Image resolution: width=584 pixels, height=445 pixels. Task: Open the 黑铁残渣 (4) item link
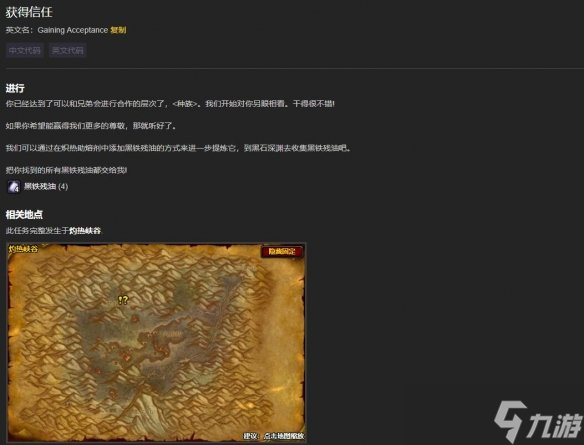pos(46,187)
